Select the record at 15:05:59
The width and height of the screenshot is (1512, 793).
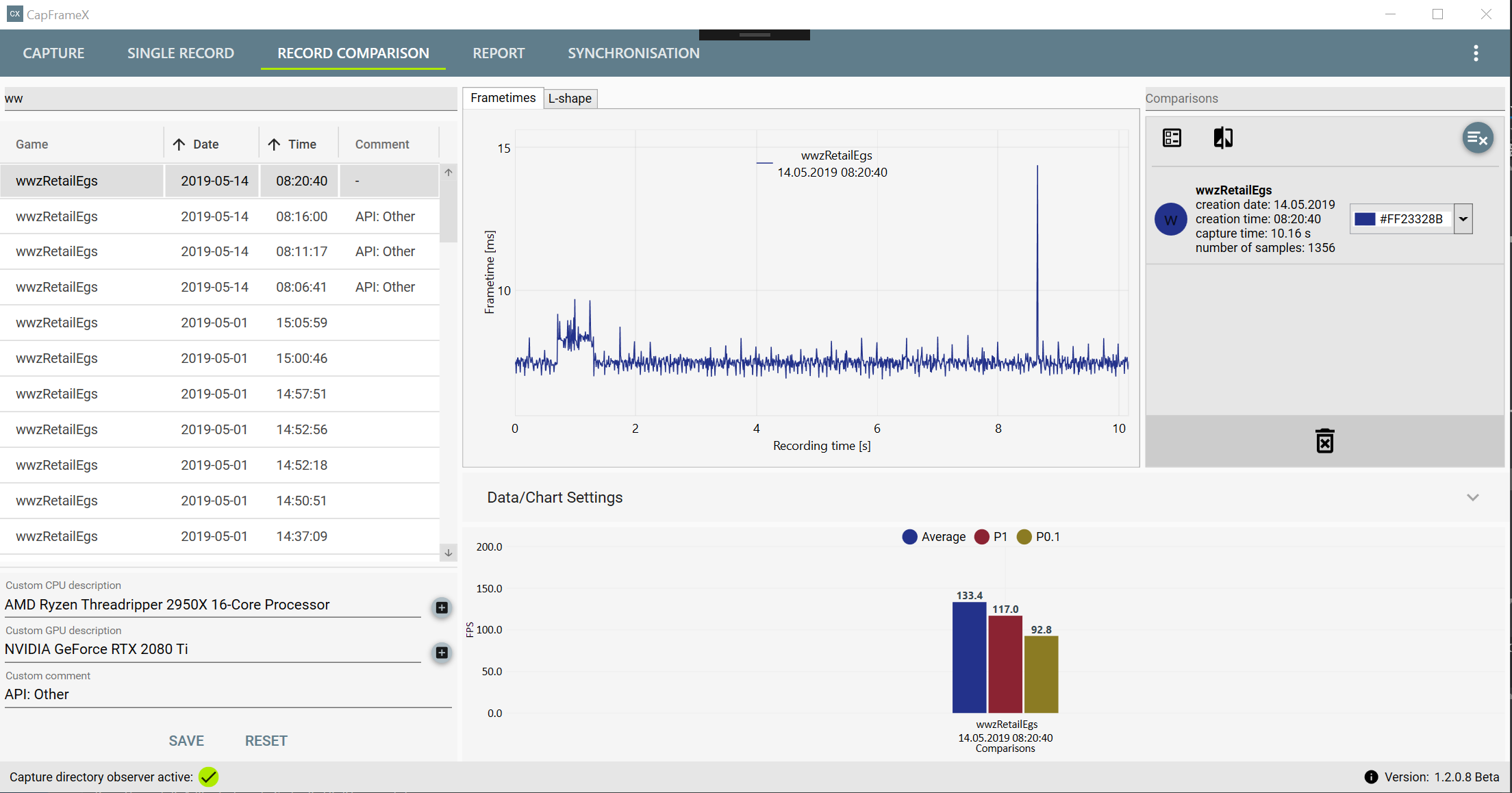click(219, 323)
